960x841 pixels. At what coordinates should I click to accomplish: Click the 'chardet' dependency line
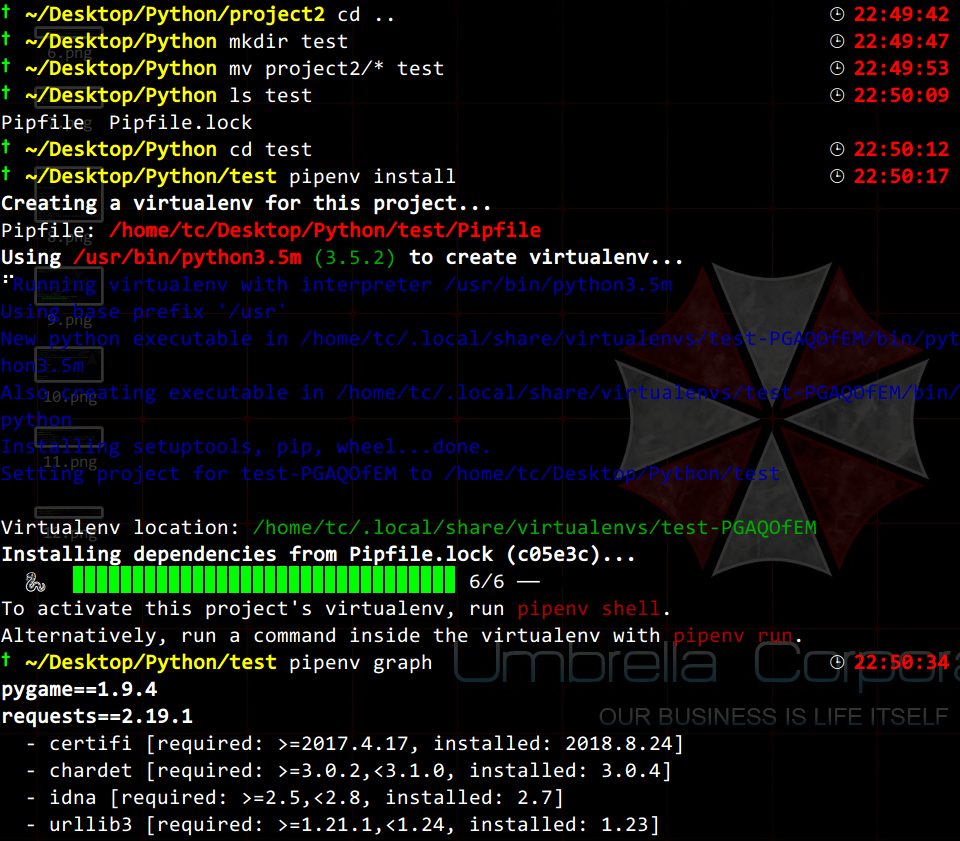click(349, 771)
